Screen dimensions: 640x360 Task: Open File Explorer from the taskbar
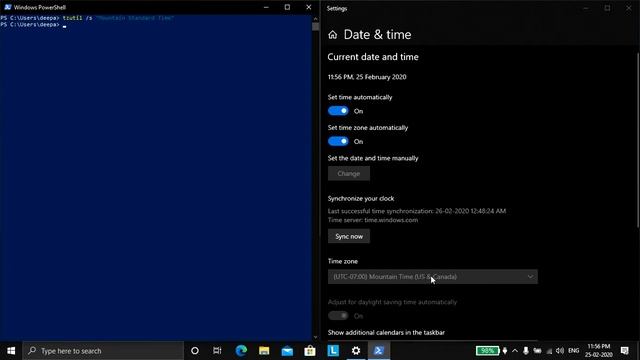point(264,351)
